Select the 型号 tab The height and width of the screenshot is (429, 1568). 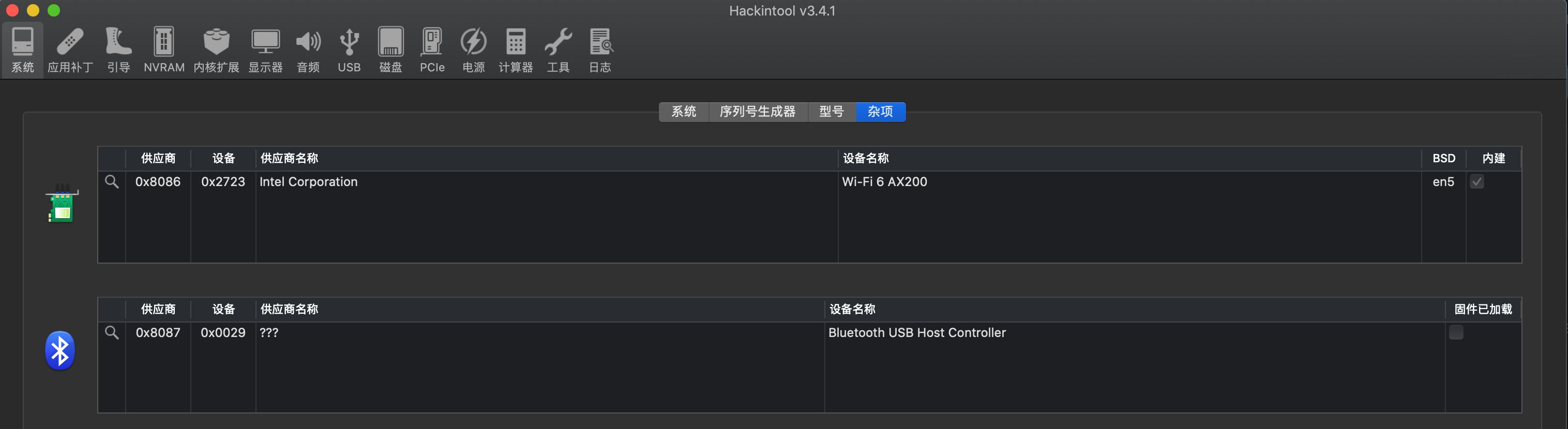(832, 112)
